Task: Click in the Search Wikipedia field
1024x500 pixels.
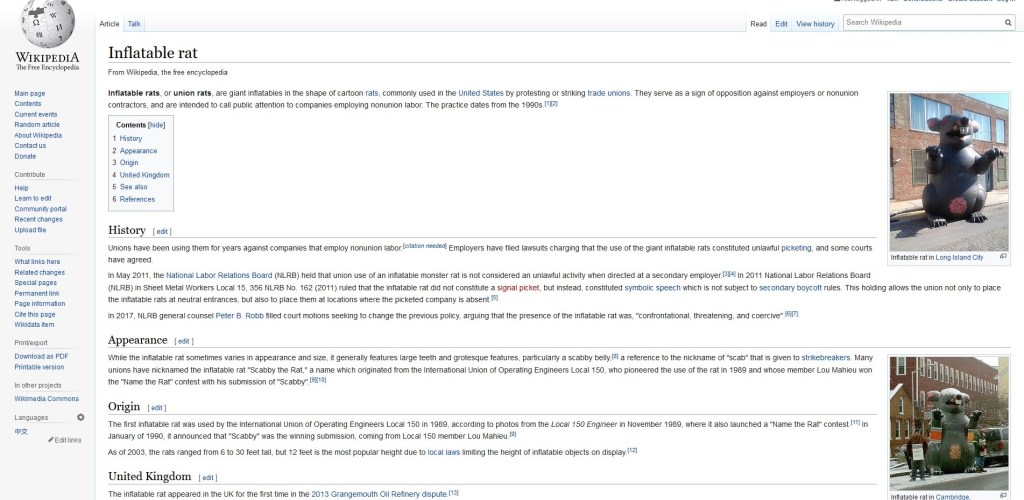Action: (x=922, y=22)
